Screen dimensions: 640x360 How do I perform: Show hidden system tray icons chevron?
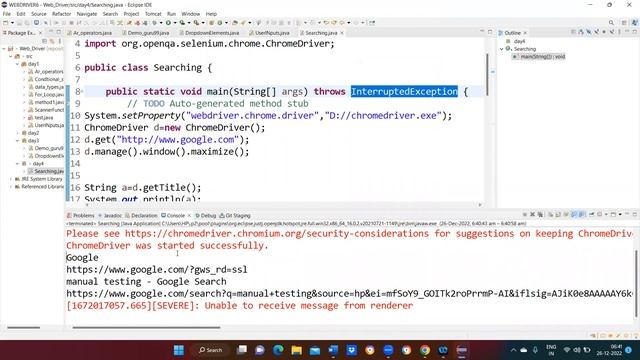(513, 350)
